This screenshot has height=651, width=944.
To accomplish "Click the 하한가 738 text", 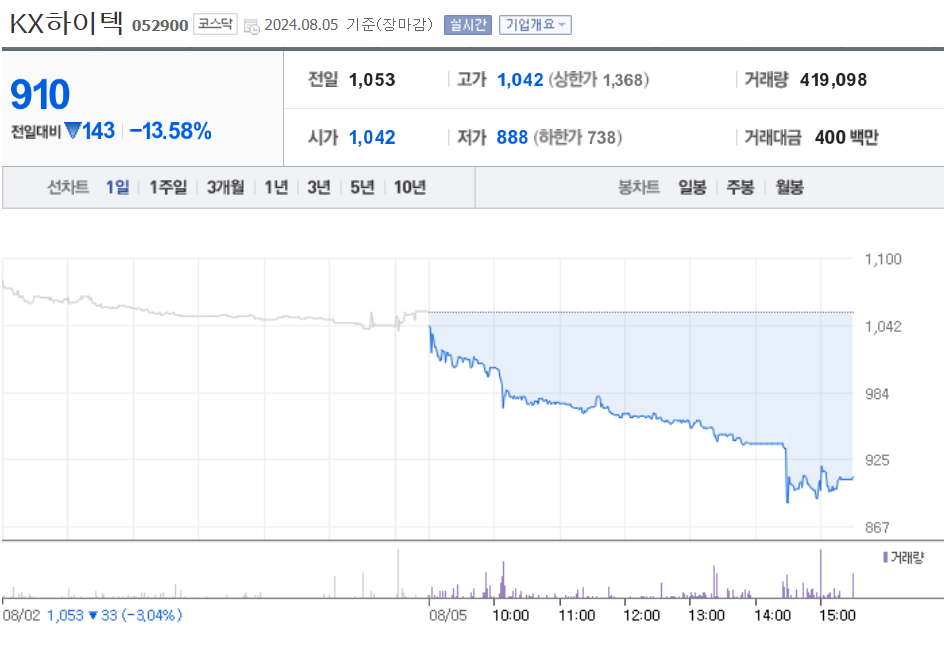I will pyautogui.click(x=577, y=137).
